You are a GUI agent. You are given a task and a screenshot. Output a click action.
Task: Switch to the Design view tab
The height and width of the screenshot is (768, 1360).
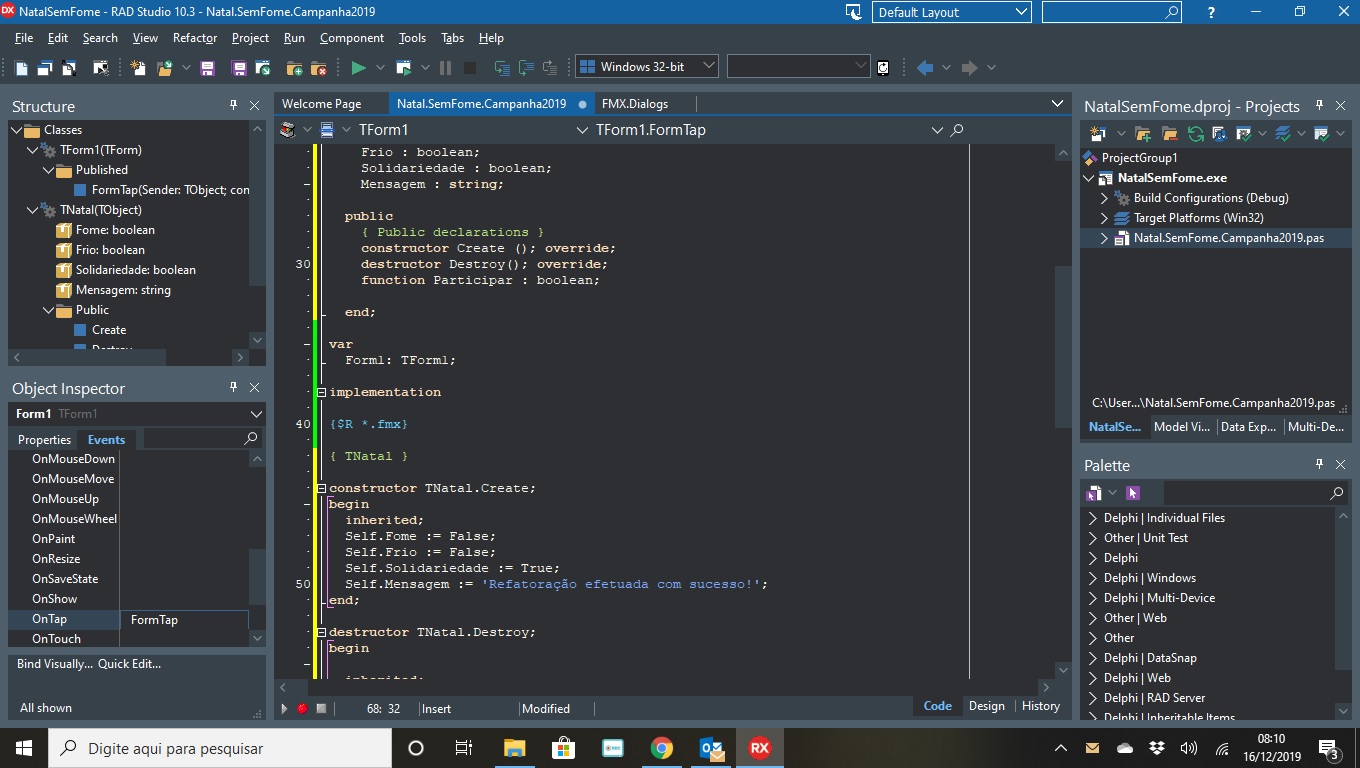986,705
